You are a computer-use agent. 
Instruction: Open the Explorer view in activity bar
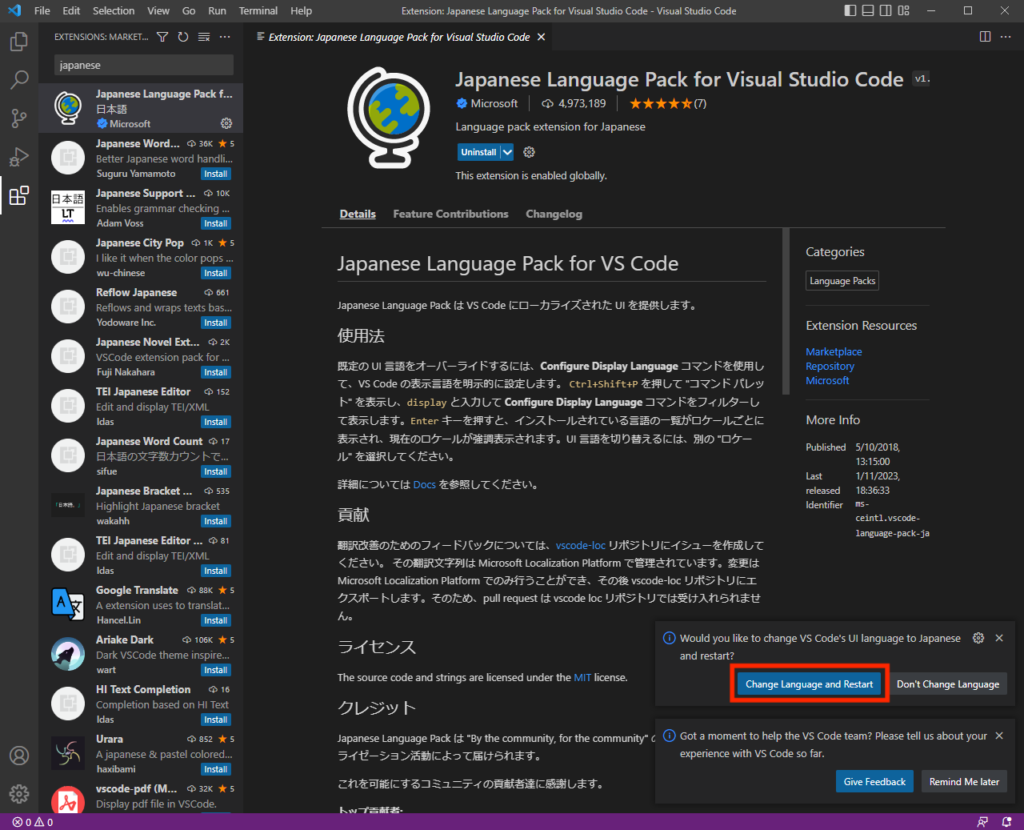[x=18, y=42]
